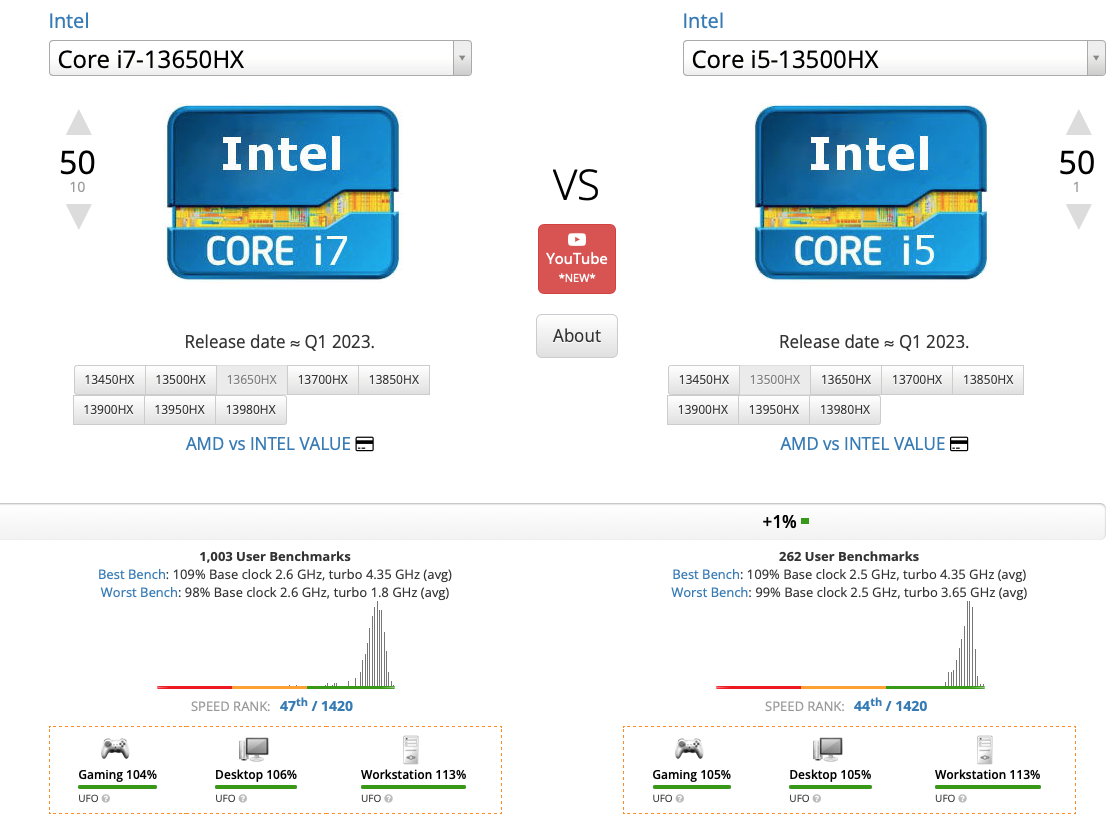This screenshot has height=823, width=1114.
Task: Click the left Intel brand link
Action: [69, 21]
